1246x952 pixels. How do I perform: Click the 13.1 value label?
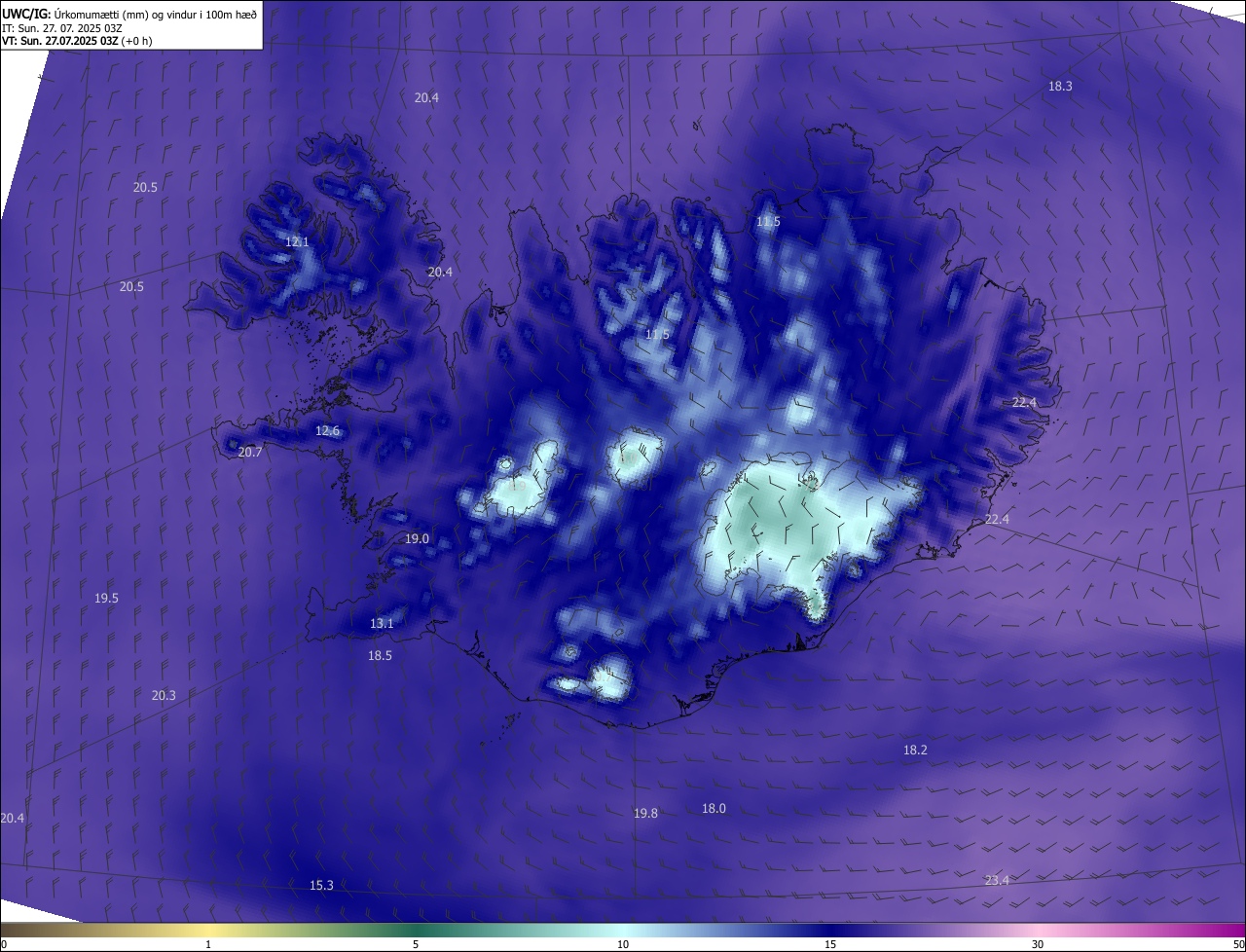point(382,623)
